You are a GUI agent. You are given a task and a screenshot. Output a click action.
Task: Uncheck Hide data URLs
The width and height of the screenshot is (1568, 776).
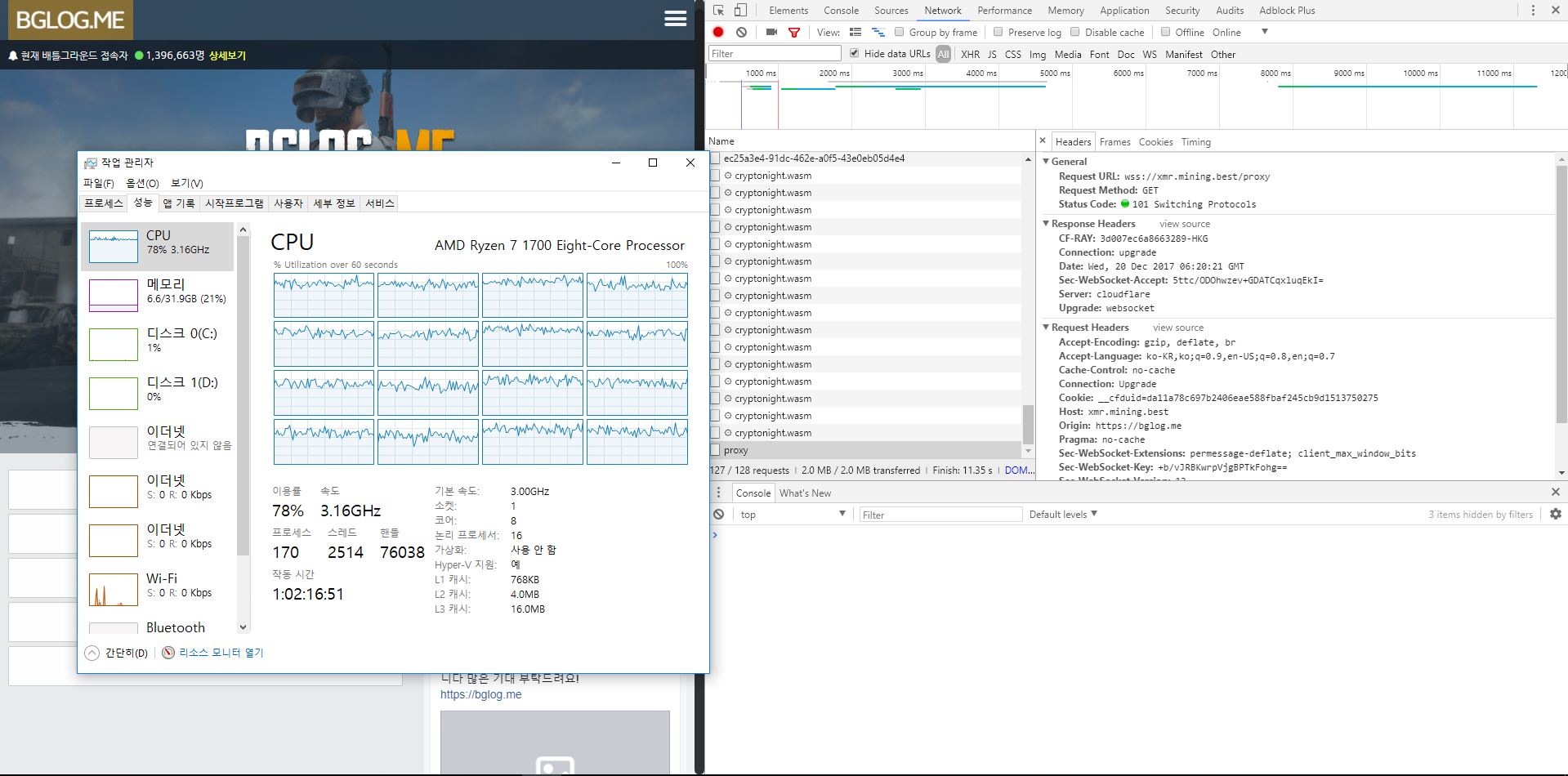(x=854, y=54)
